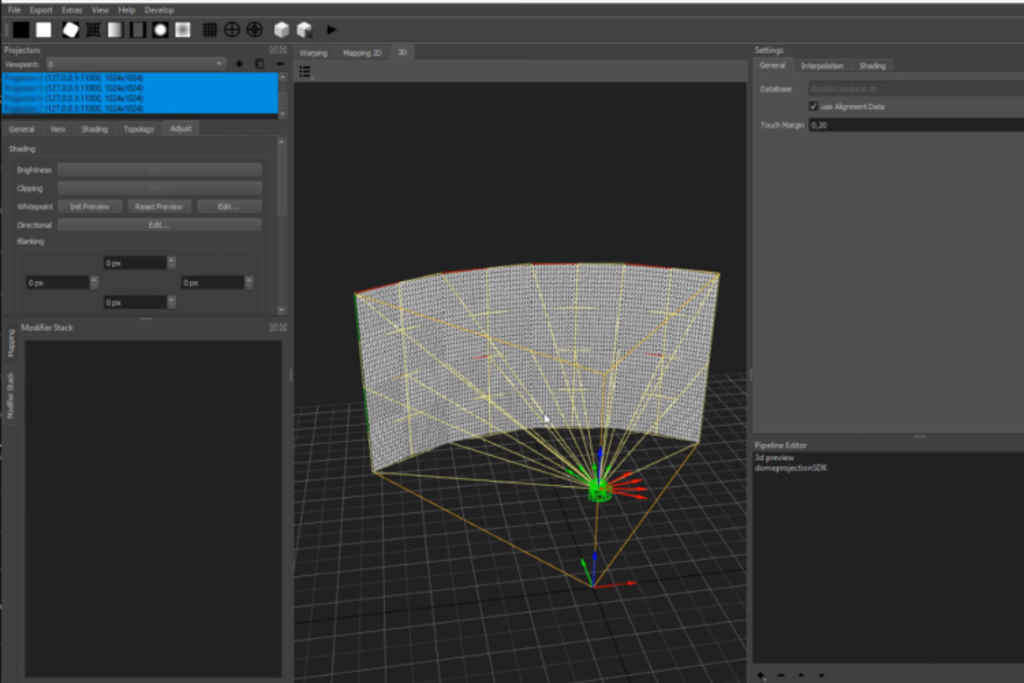1024x683 pixels.
Task: Click the white 3D cube toolbar icon
Action: (x=282, y=30)
